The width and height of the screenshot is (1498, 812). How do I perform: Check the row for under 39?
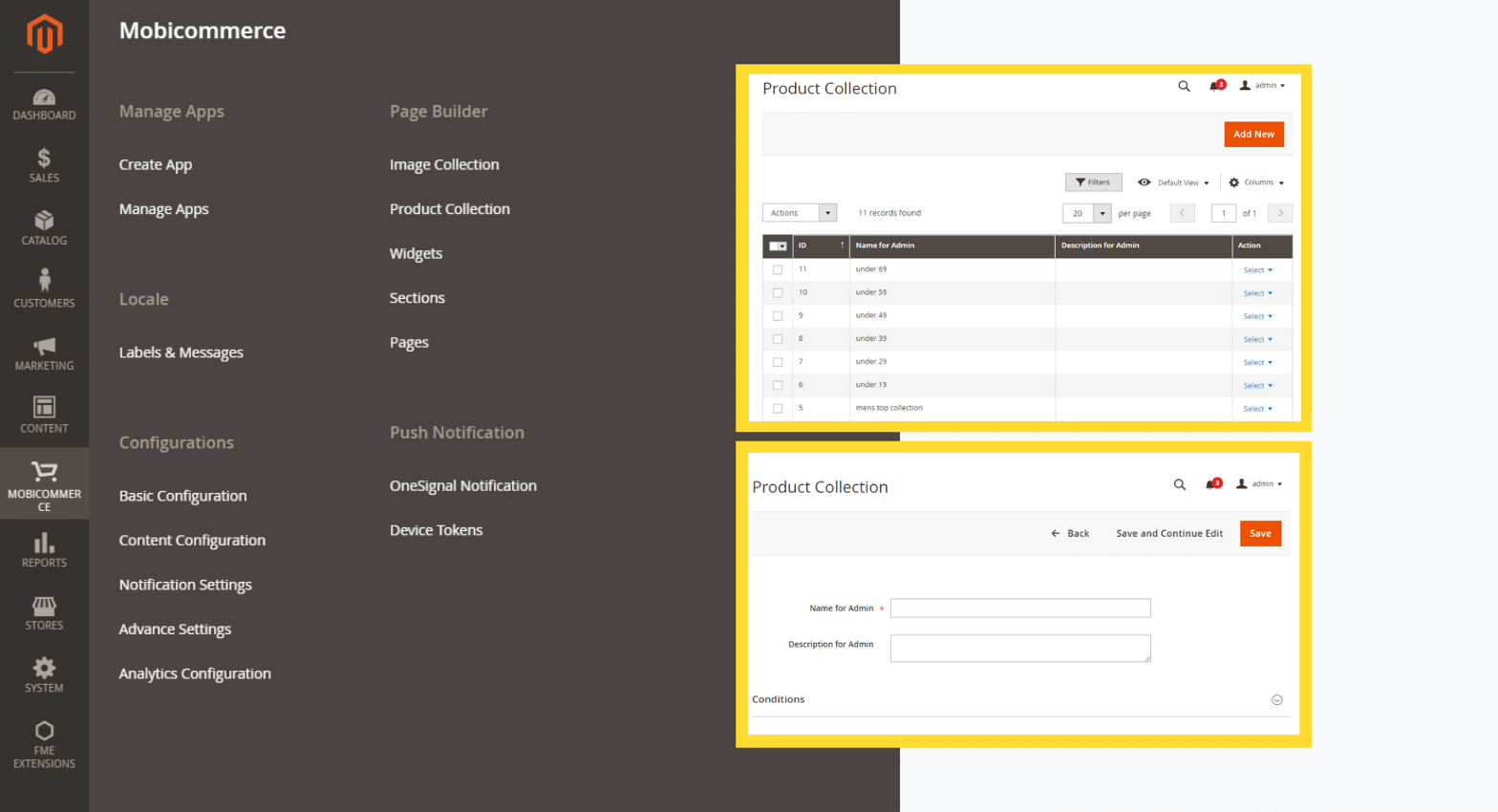click(778, 339)
